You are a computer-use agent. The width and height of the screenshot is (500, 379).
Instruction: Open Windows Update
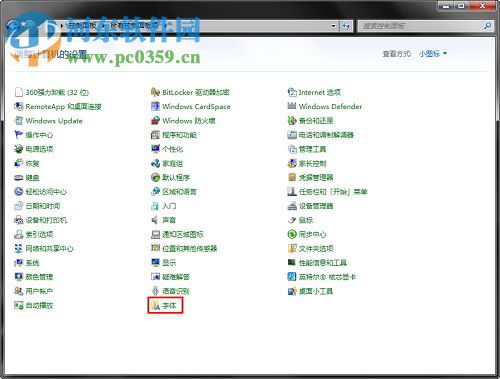click(x=48, y=121)
